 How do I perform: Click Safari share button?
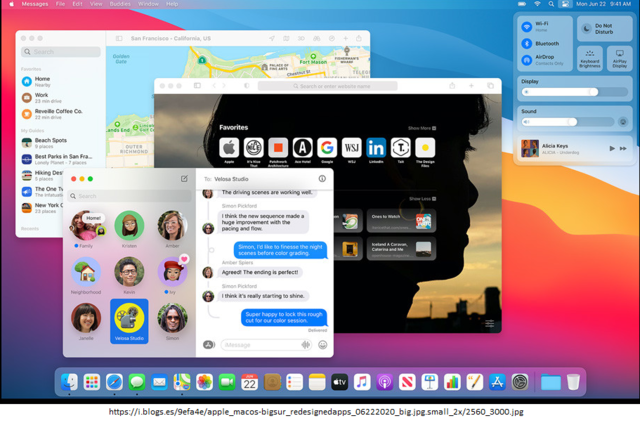pyautogui.click(x=452, y=86)
